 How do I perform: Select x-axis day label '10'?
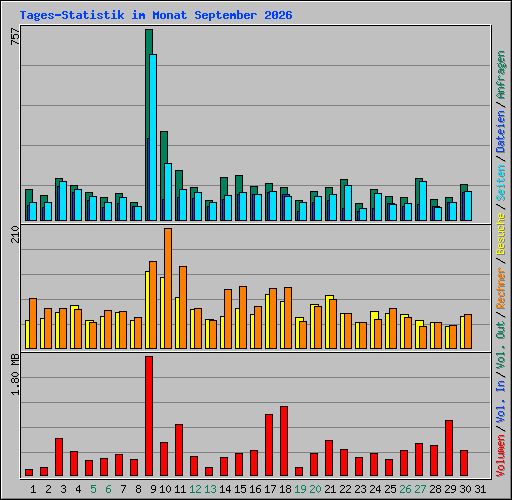click(165, 489)
